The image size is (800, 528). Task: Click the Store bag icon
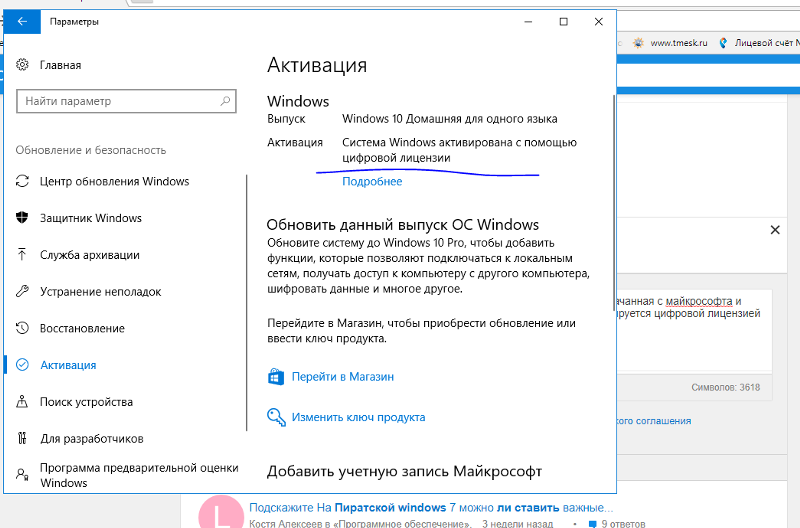click(x=276, y=377)
